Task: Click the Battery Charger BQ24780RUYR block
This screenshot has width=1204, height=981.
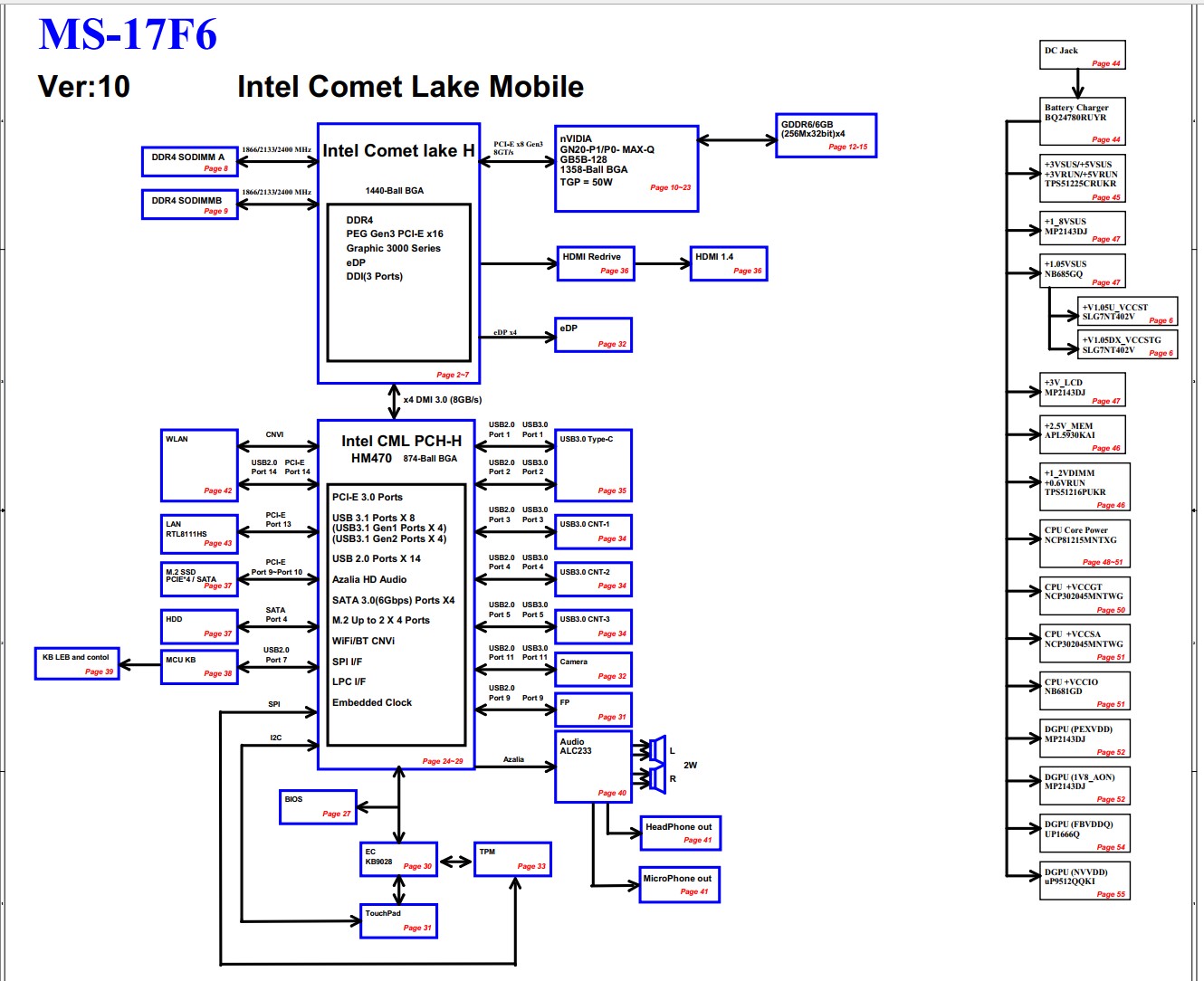Action: point(1083,122)
